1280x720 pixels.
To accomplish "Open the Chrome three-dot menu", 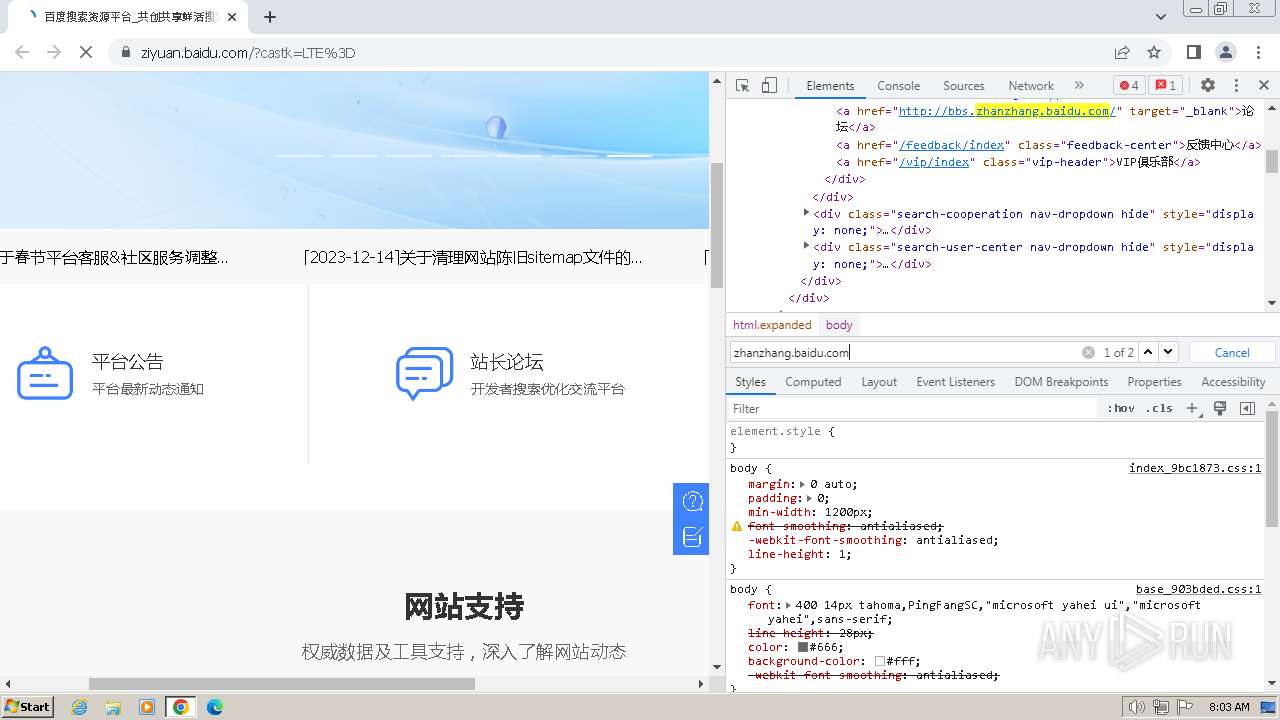I will (x=1258, y=52).
